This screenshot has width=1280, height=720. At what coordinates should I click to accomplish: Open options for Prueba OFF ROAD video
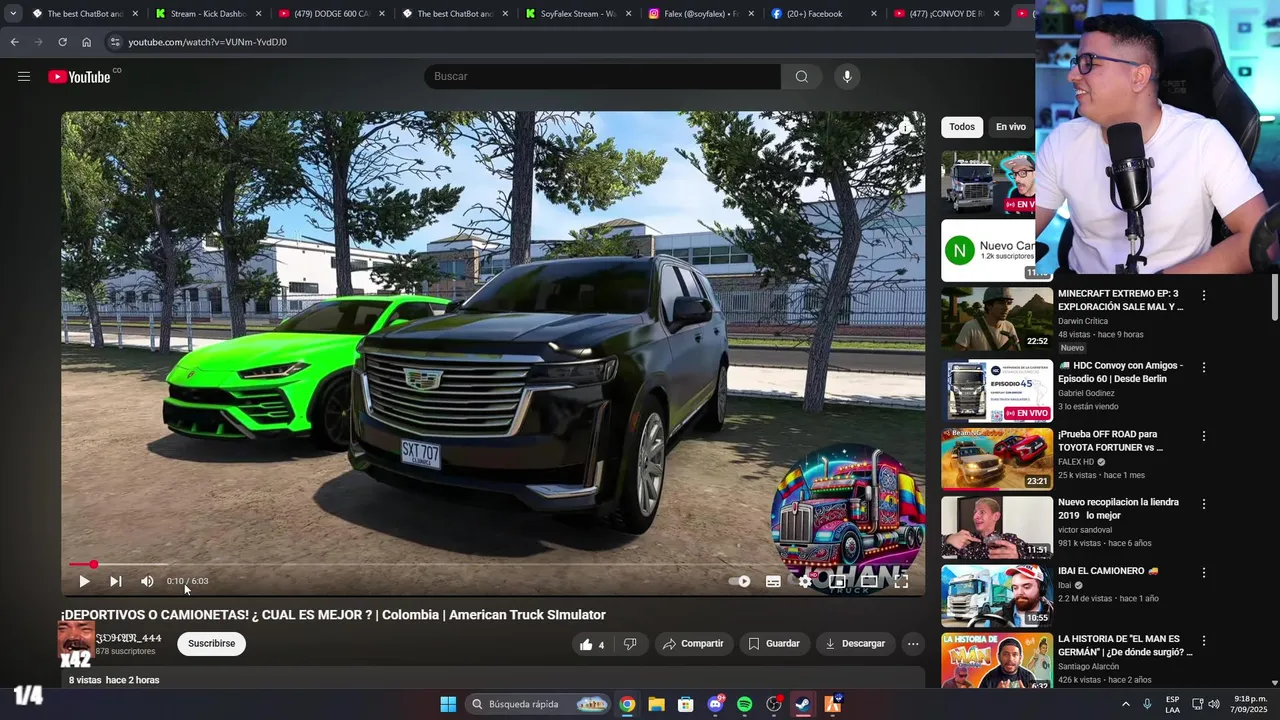point(1204,436)
